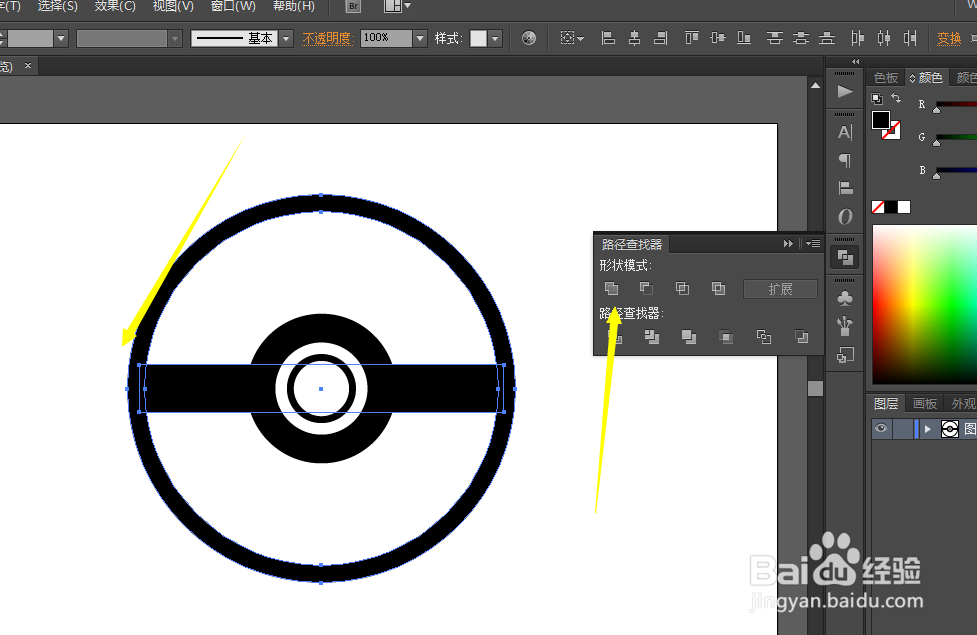Click the Exclude shape mode icon
The image size is (977, 635).
pyautogui.click(x=718, y=289)
